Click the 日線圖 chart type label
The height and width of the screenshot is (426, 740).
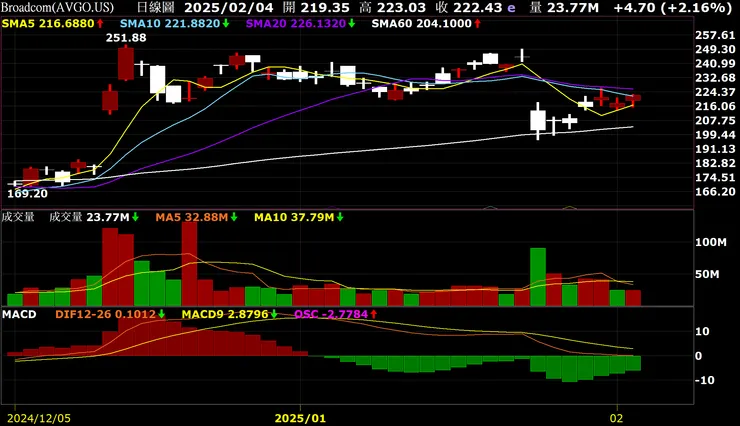(156, 8)
